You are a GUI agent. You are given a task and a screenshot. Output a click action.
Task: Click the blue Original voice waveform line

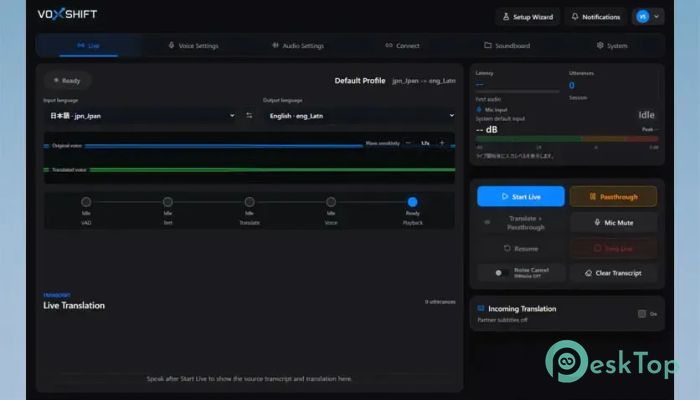coord(223,146)
